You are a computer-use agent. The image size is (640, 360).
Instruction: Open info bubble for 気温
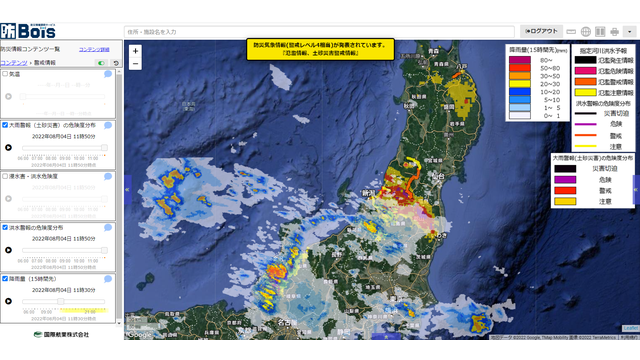108,74
